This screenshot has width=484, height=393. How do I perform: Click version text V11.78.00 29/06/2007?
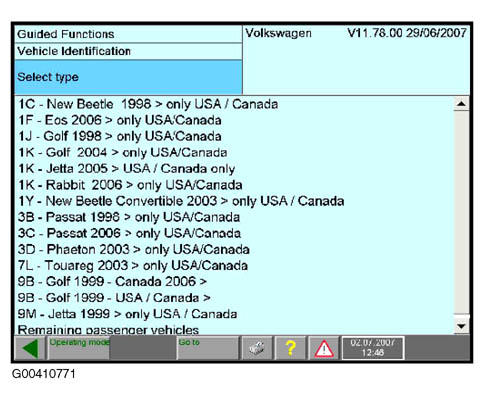(x=407, y=33)
